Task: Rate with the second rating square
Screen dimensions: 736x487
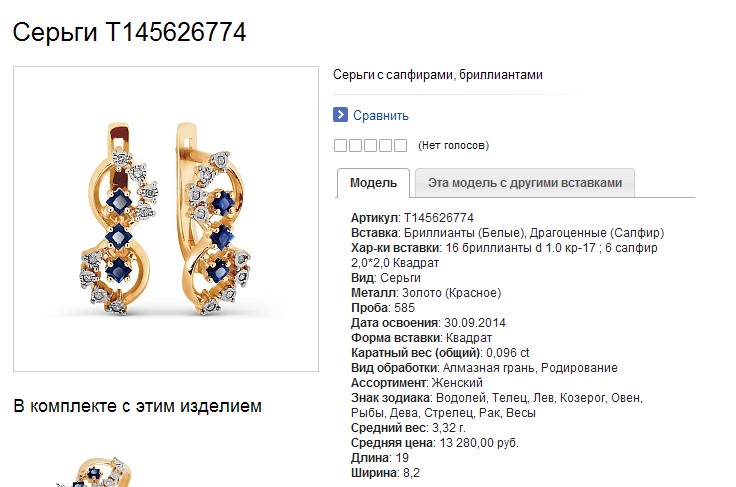Action: point(355,145)
